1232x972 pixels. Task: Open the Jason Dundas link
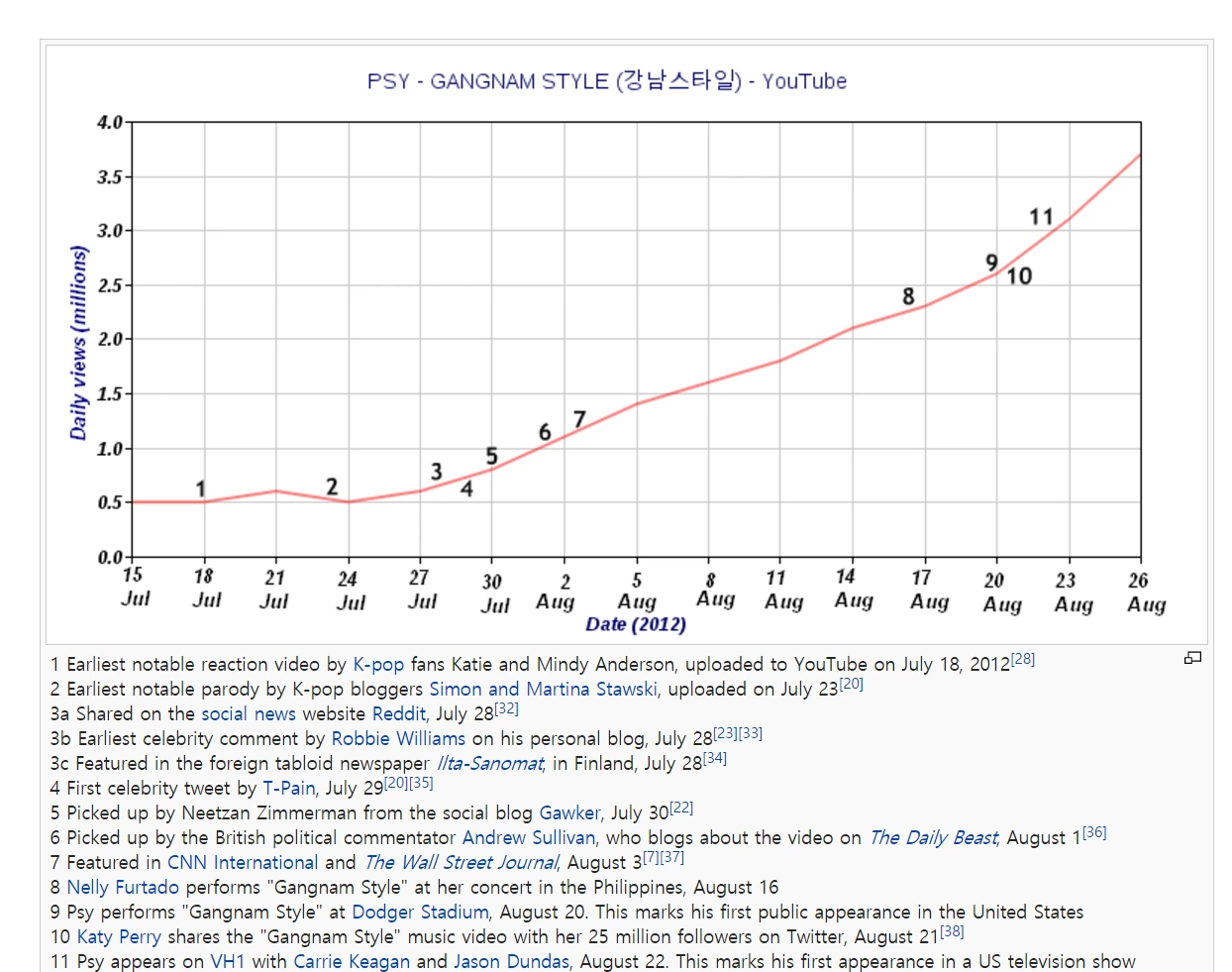tap(511, 961)
